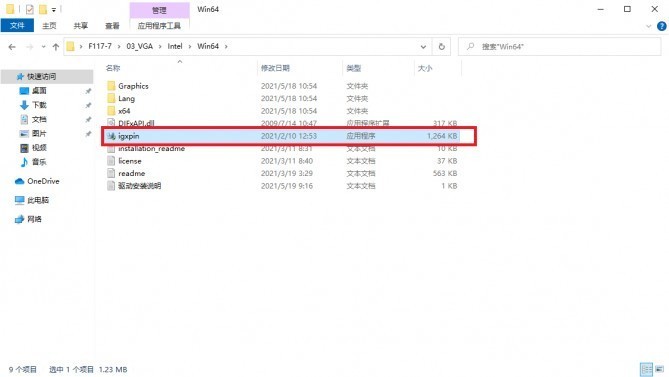Click the properties checkmark quick-access icon
This screenshot has height=377, width=669.
click(29, 9)
